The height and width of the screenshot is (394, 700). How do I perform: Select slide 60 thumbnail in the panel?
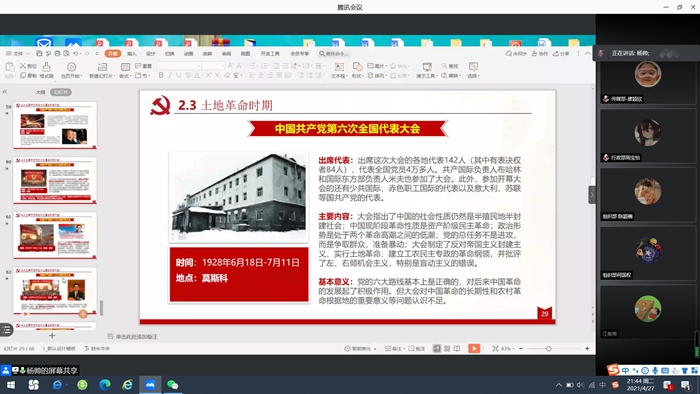click(55, 180)
